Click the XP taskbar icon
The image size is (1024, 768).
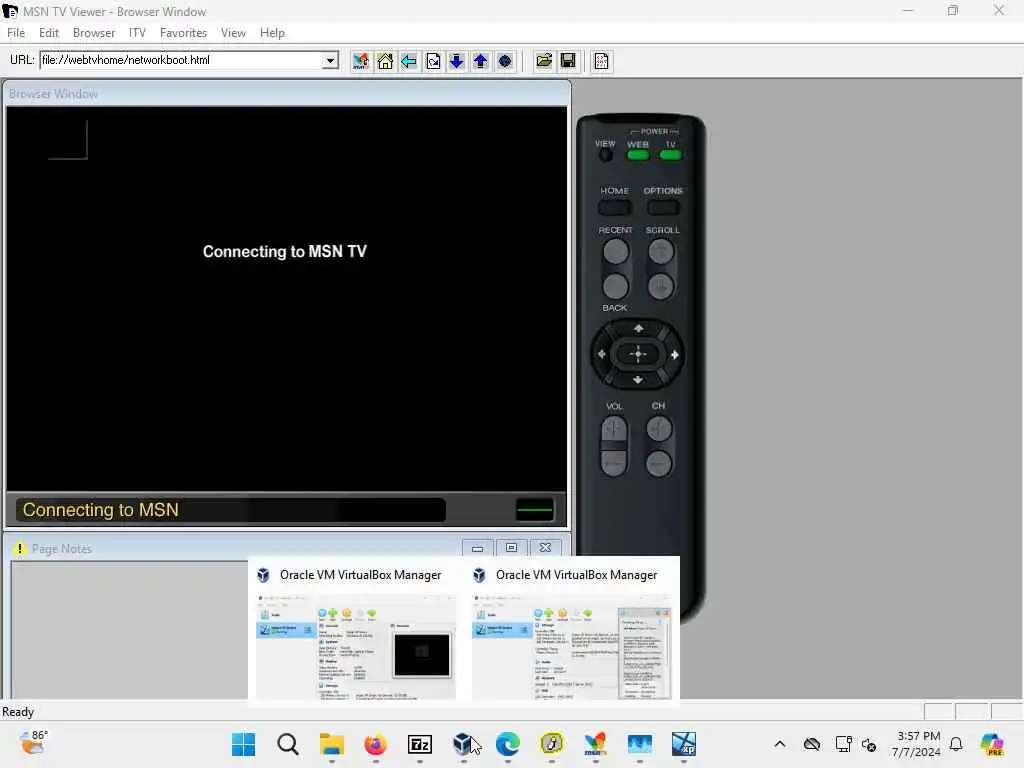click(684, 744)
